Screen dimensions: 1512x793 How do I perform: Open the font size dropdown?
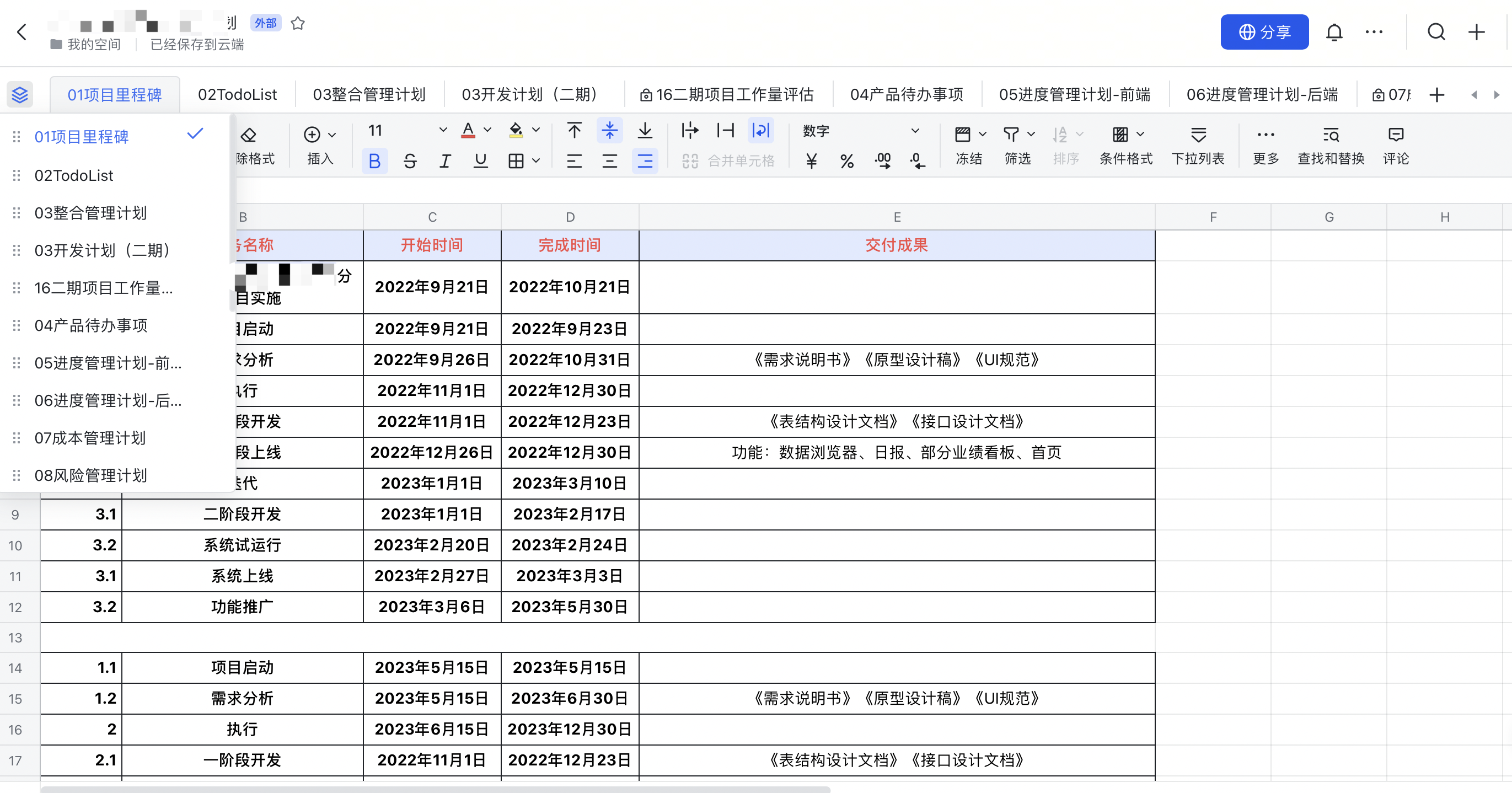(443, 130)
